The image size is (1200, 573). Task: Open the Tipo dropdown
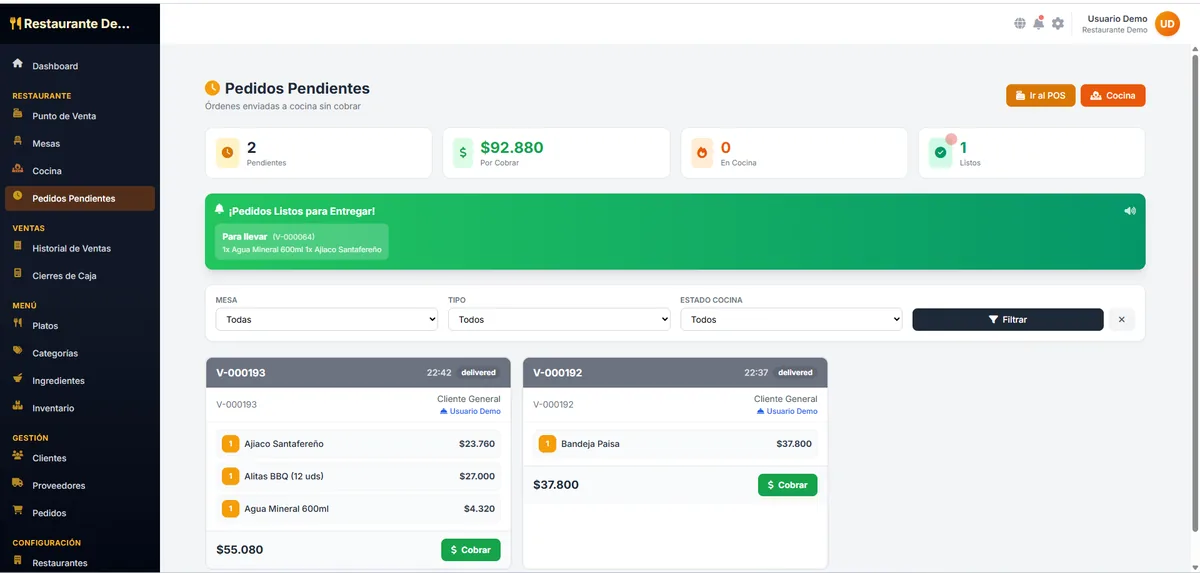point(559,320)
